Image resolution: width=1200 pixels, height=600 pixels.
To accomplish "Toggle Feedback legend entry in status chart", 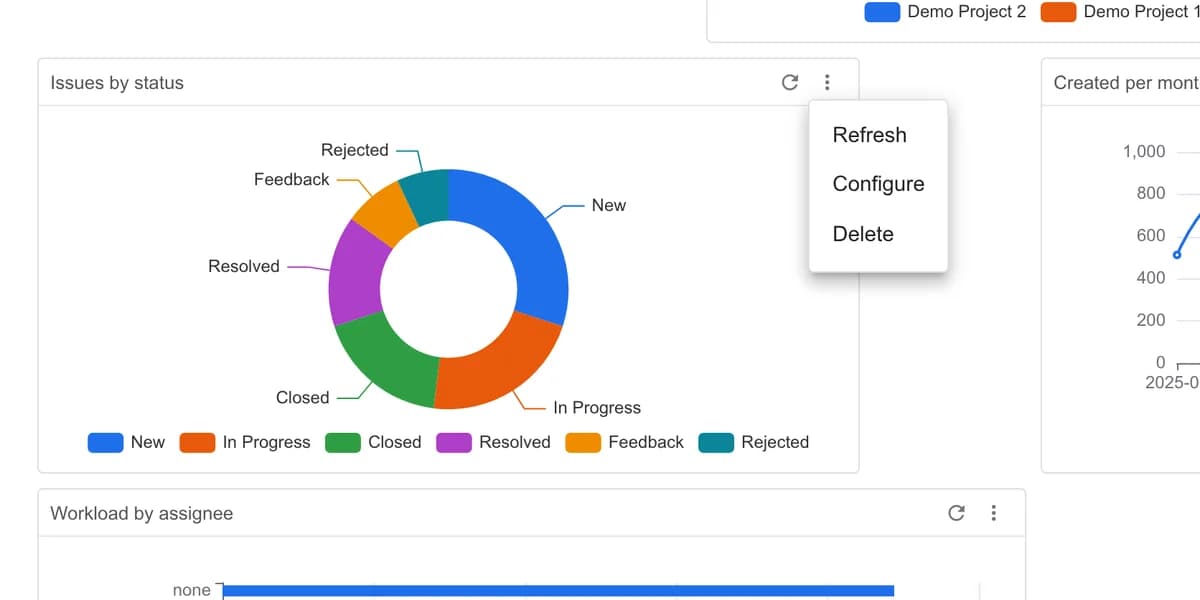I will (625, 442).
